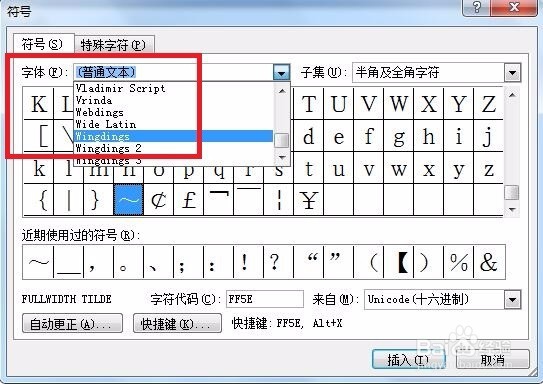The width and height of the screenshot is (543, 384).
Task: Select the lowercase i symbol cell
Action: click(459, 136)
